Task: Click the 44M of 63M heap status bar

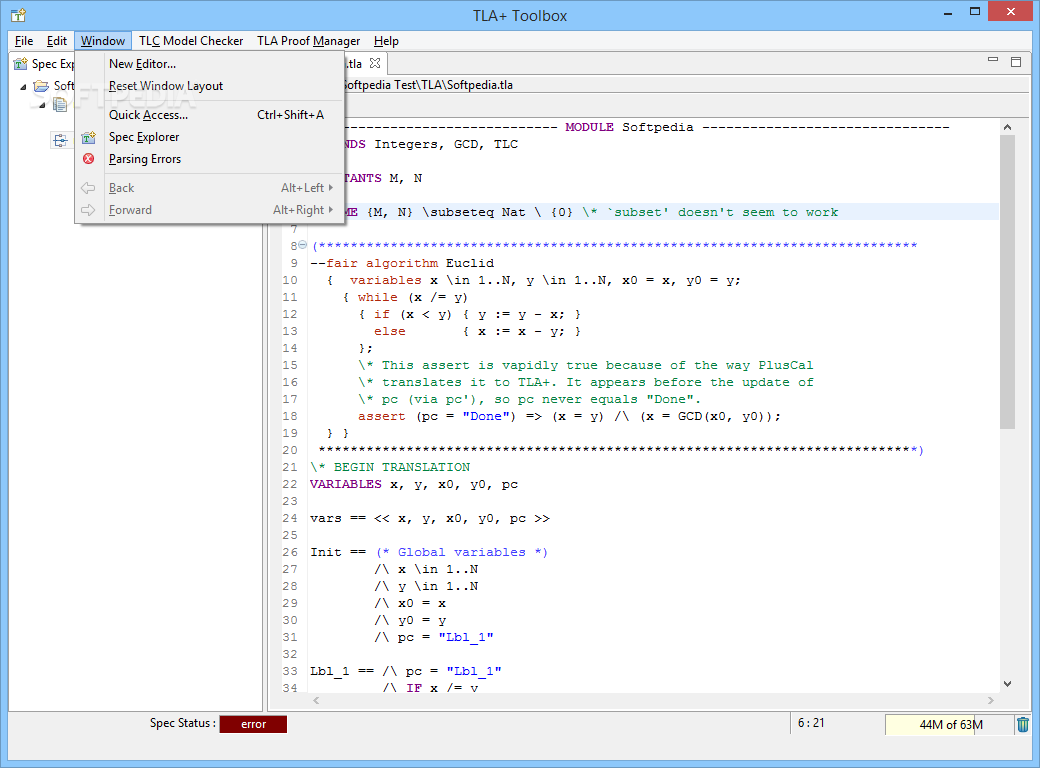Action: point(950,724)
